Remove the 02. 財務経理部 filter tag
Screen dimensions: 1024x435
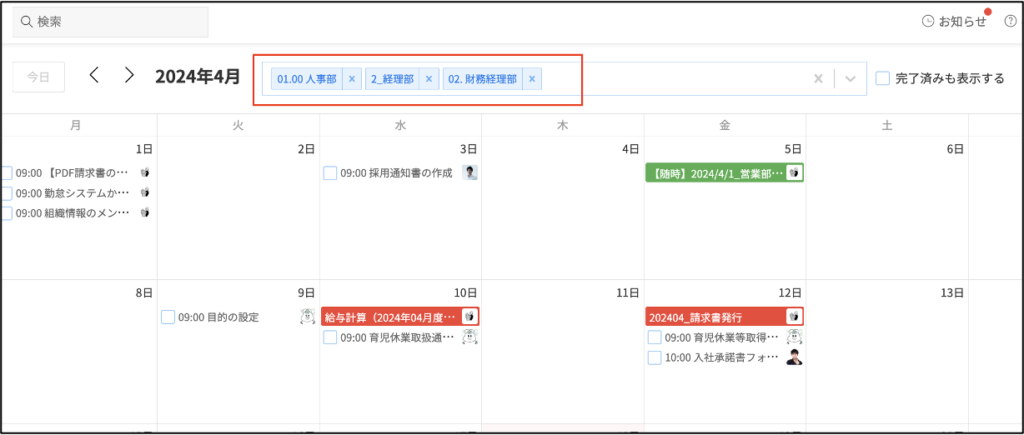532,79
